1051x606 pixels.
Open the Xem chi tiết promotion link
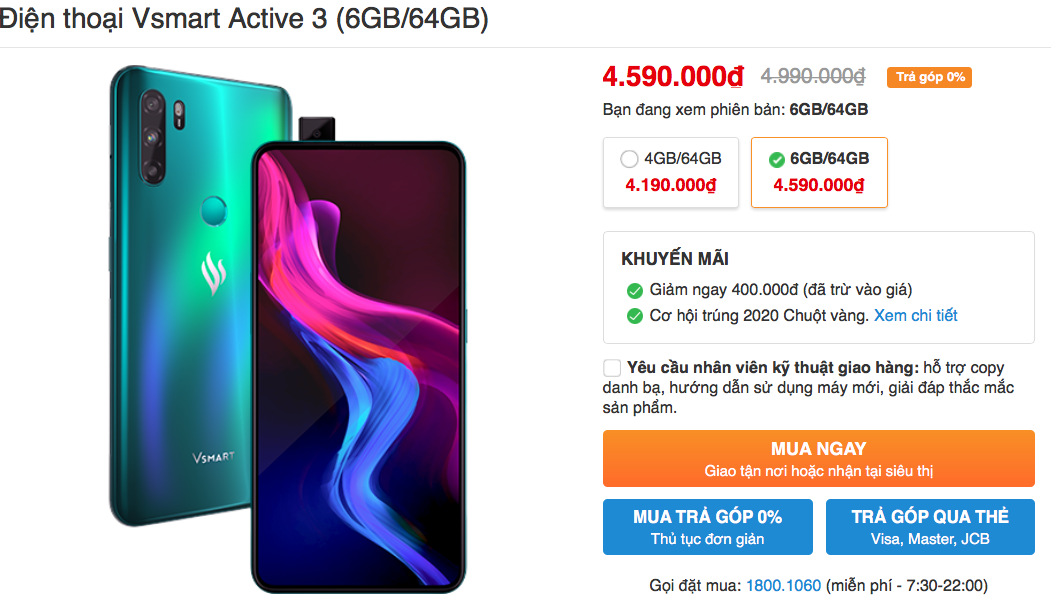(915, 315)
